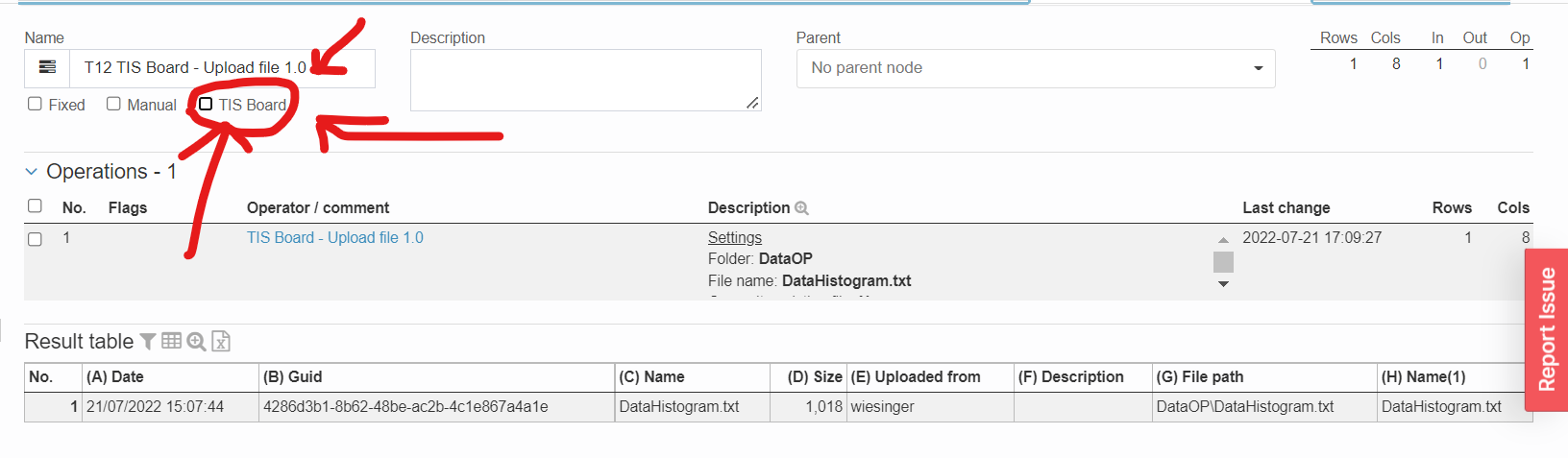
Task: Click the Operations - 1 heading text
Action: [111, 172]
